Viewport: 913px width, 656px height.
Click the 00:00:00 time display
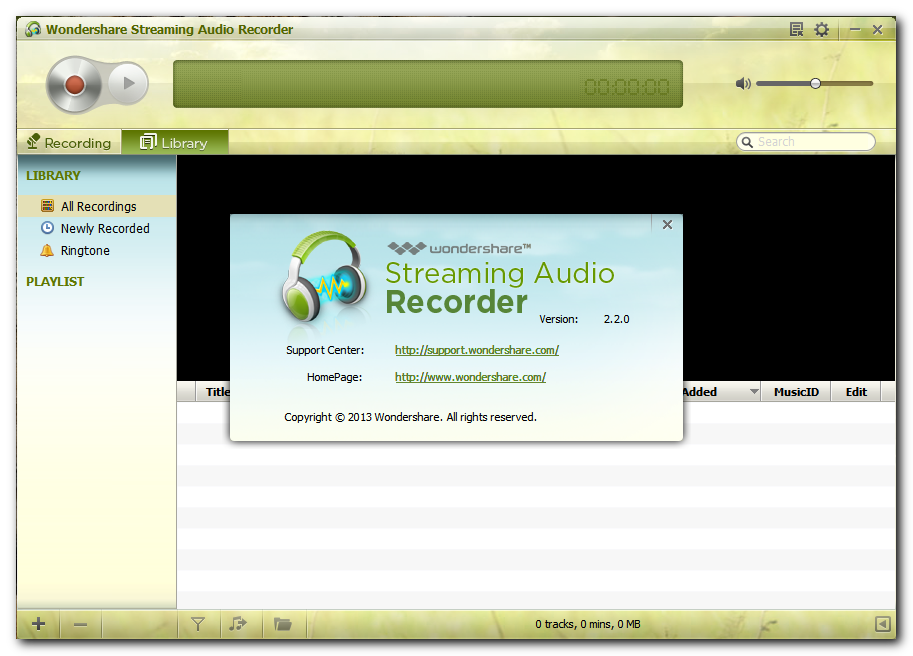(x=627, y=87)
